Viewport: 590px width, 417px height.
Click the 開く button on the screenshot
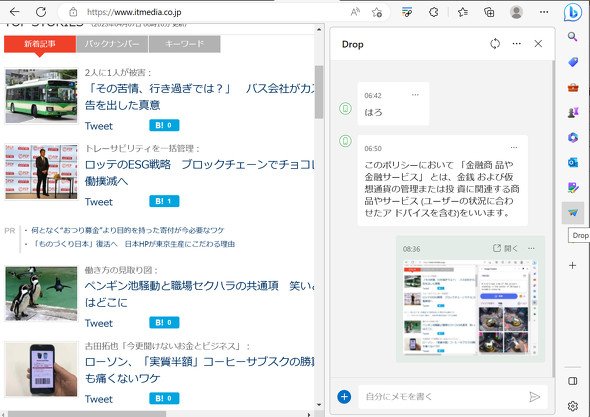point(505,248)
